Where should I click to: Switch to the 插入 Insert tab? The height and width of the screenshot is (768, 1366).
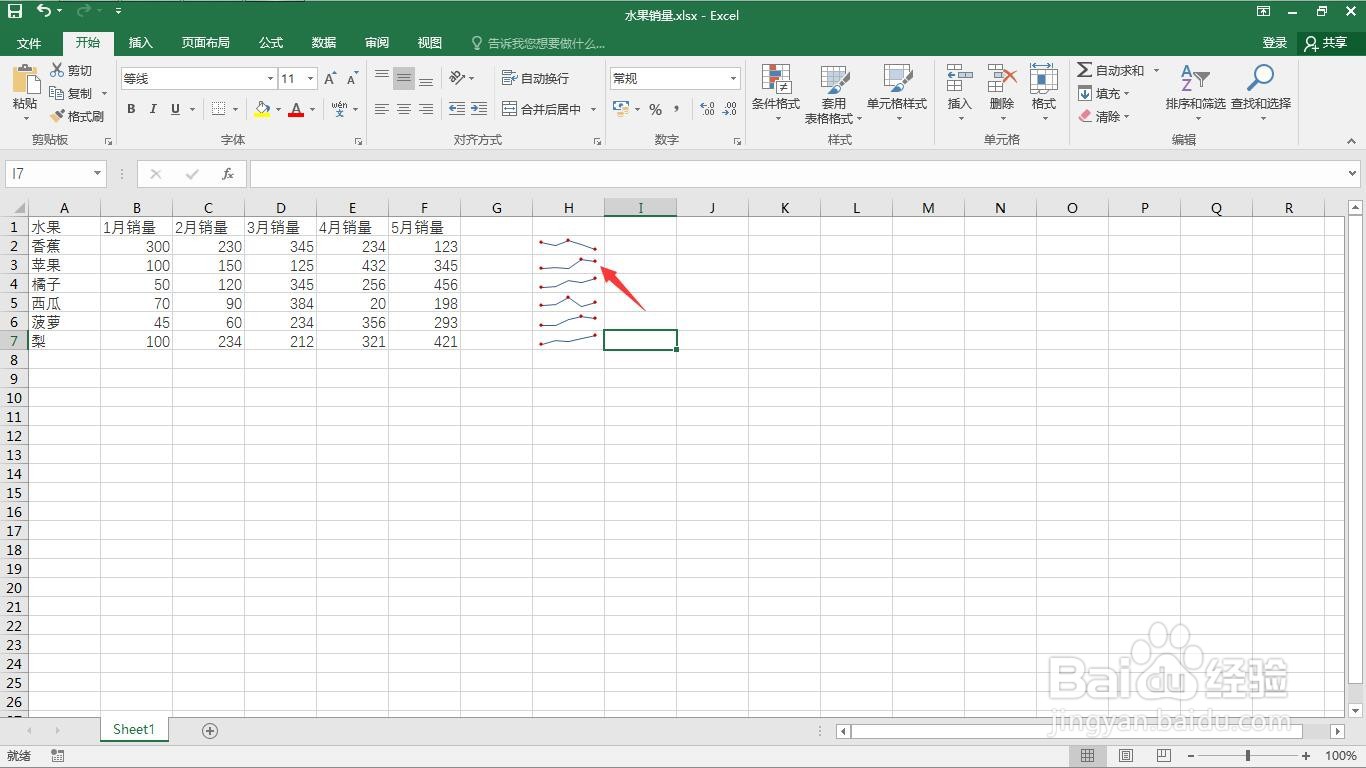click(141, 43)
